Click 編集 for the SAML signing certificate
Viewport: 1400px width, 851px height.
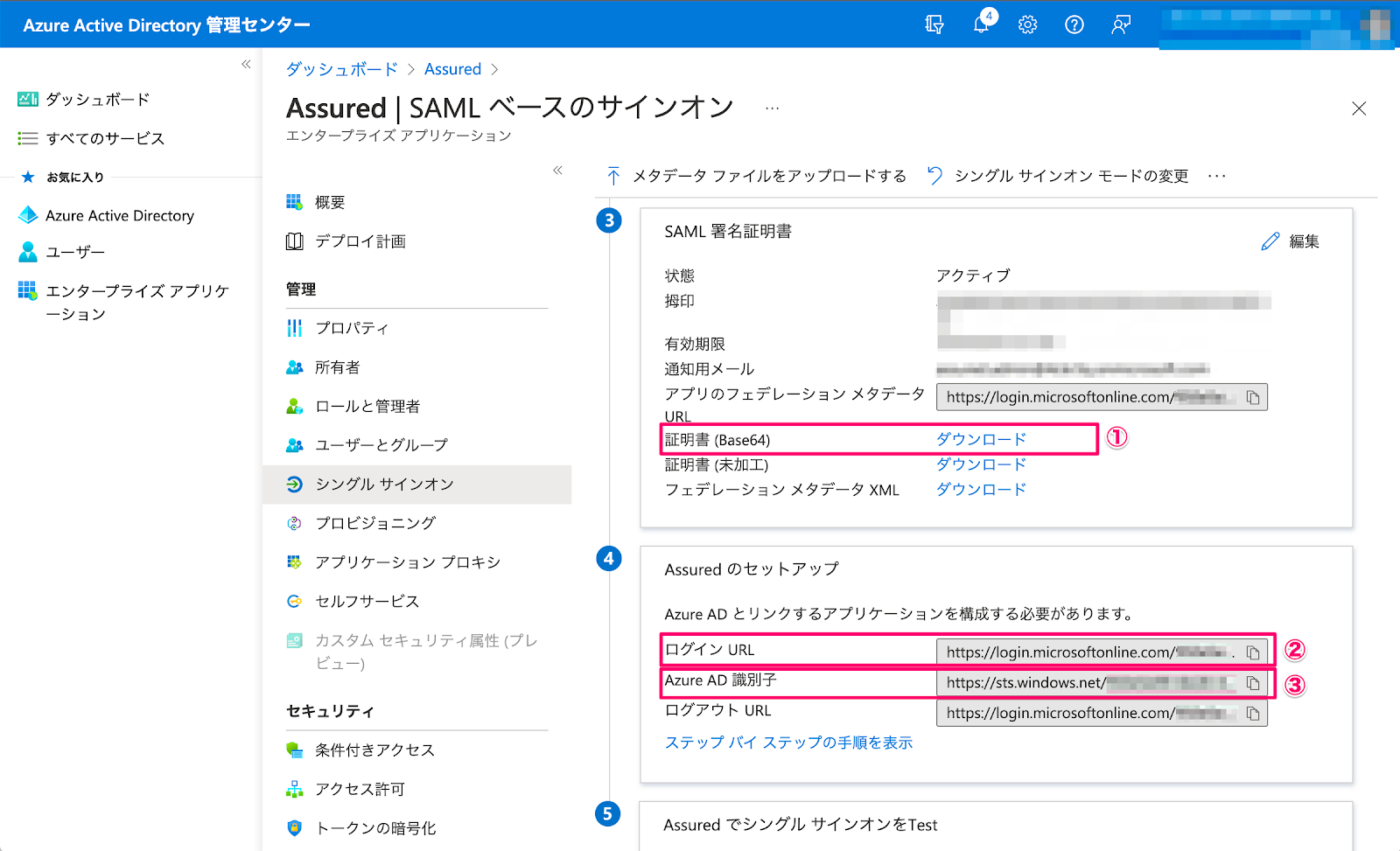pos(1291,241)
